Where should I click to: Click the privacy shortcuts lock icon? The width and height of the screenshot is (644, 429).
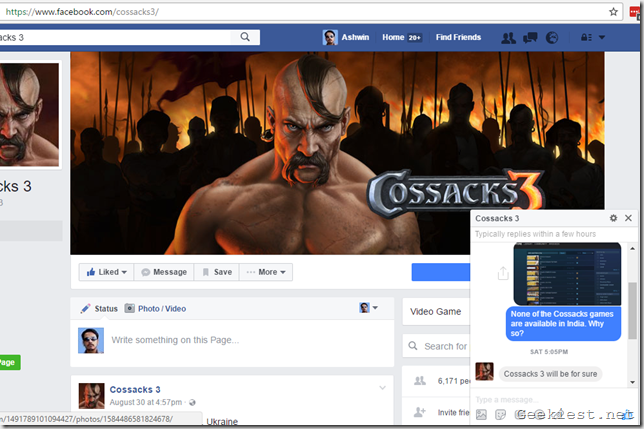[x=583, y=38]
